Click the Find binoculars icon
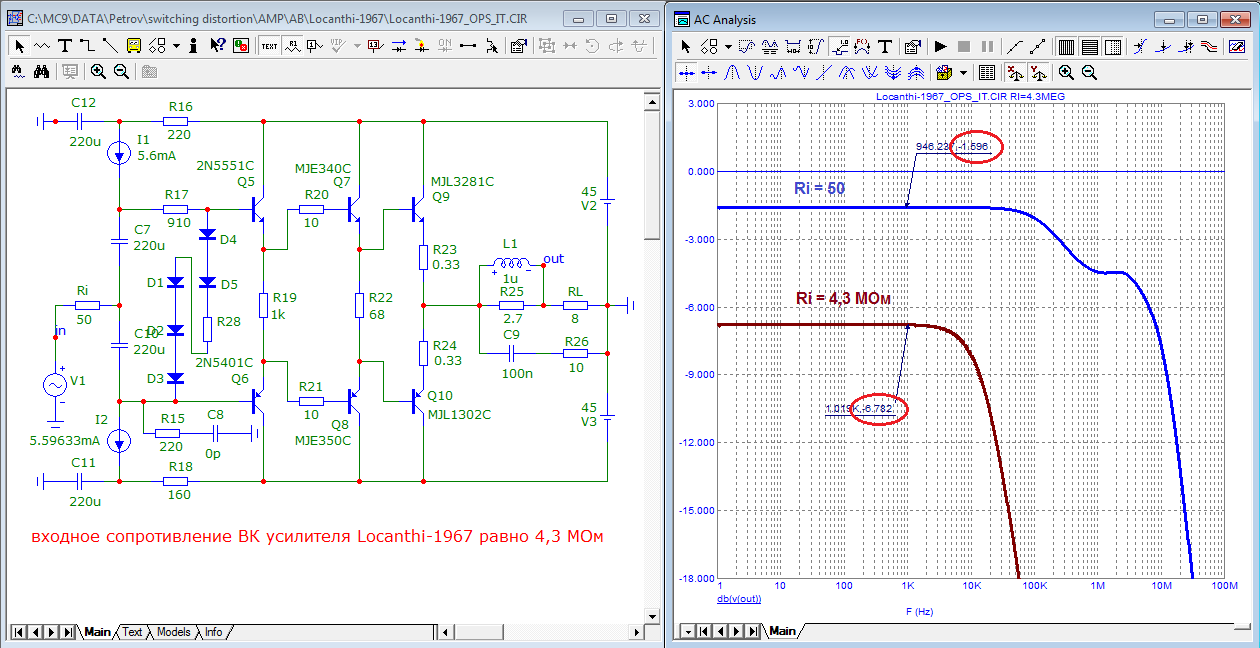The height and width of the screenshot is (648, 1260). click(41, 71)
